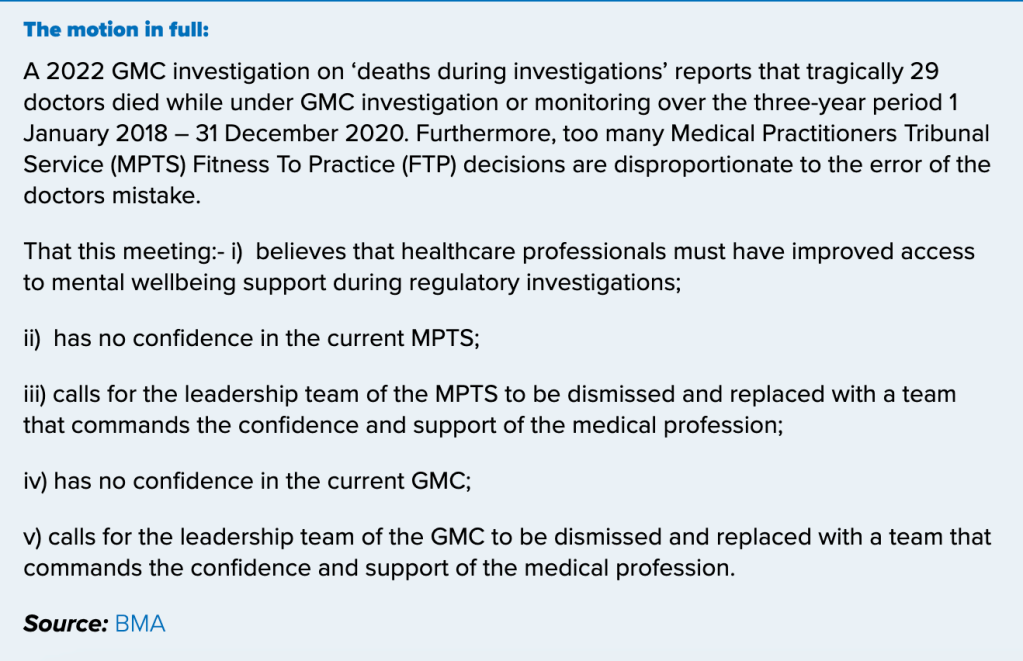Click clause iii) calling for MPTS leadership dismissal
The image size is (1023, 661).
[x=489, y=409]
